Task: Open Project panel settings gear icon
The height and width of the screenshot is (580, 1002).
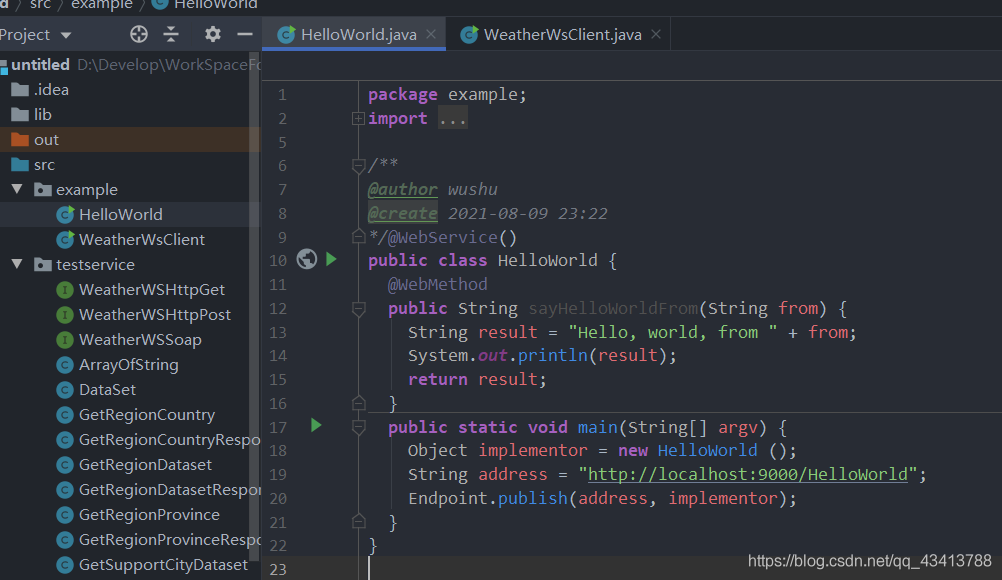Action: pyautogui.click(x=211, y=33)
